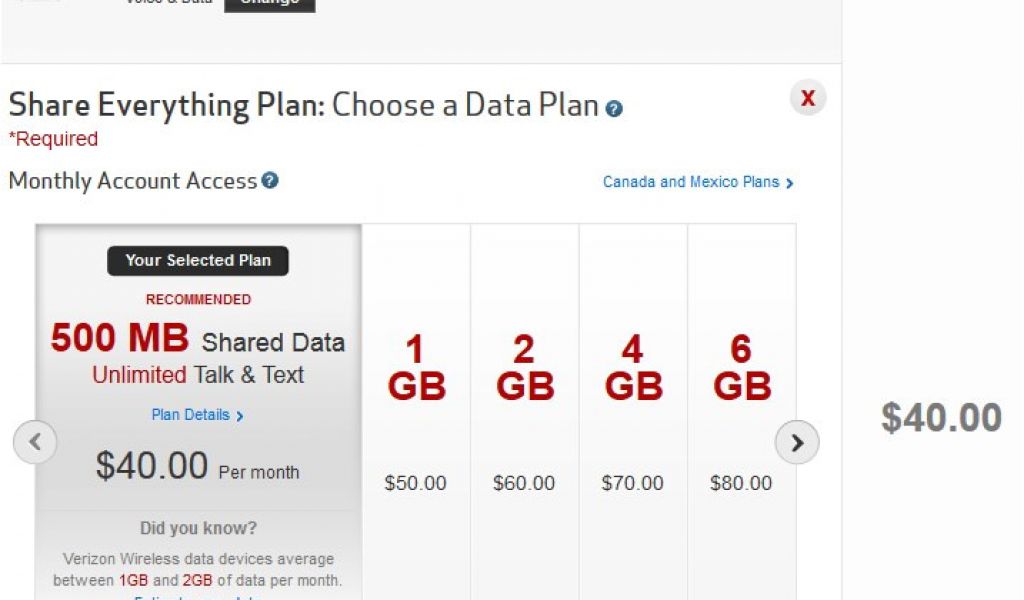The image size is (1024, 600).
Task: Choose the 2 GB data plan
Action: click(x=525, y=368)
